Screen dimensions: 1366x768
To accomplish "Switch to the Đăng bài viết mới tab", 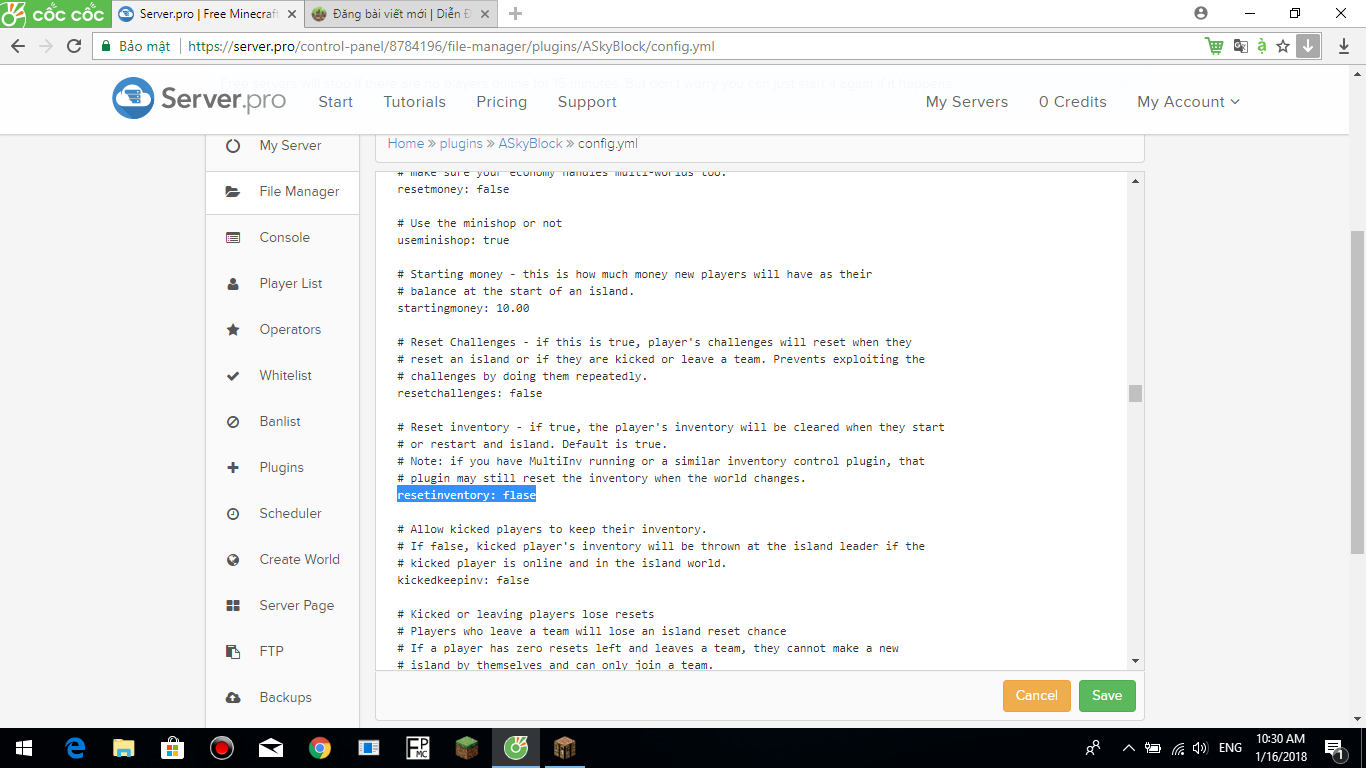I will point(399,14).
